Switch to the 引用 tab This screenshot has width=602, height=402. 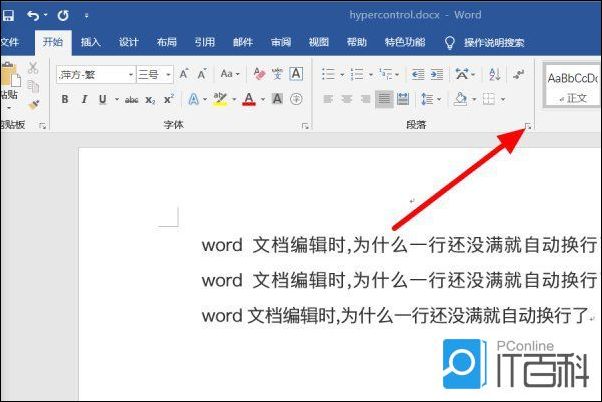coord(205,42)
